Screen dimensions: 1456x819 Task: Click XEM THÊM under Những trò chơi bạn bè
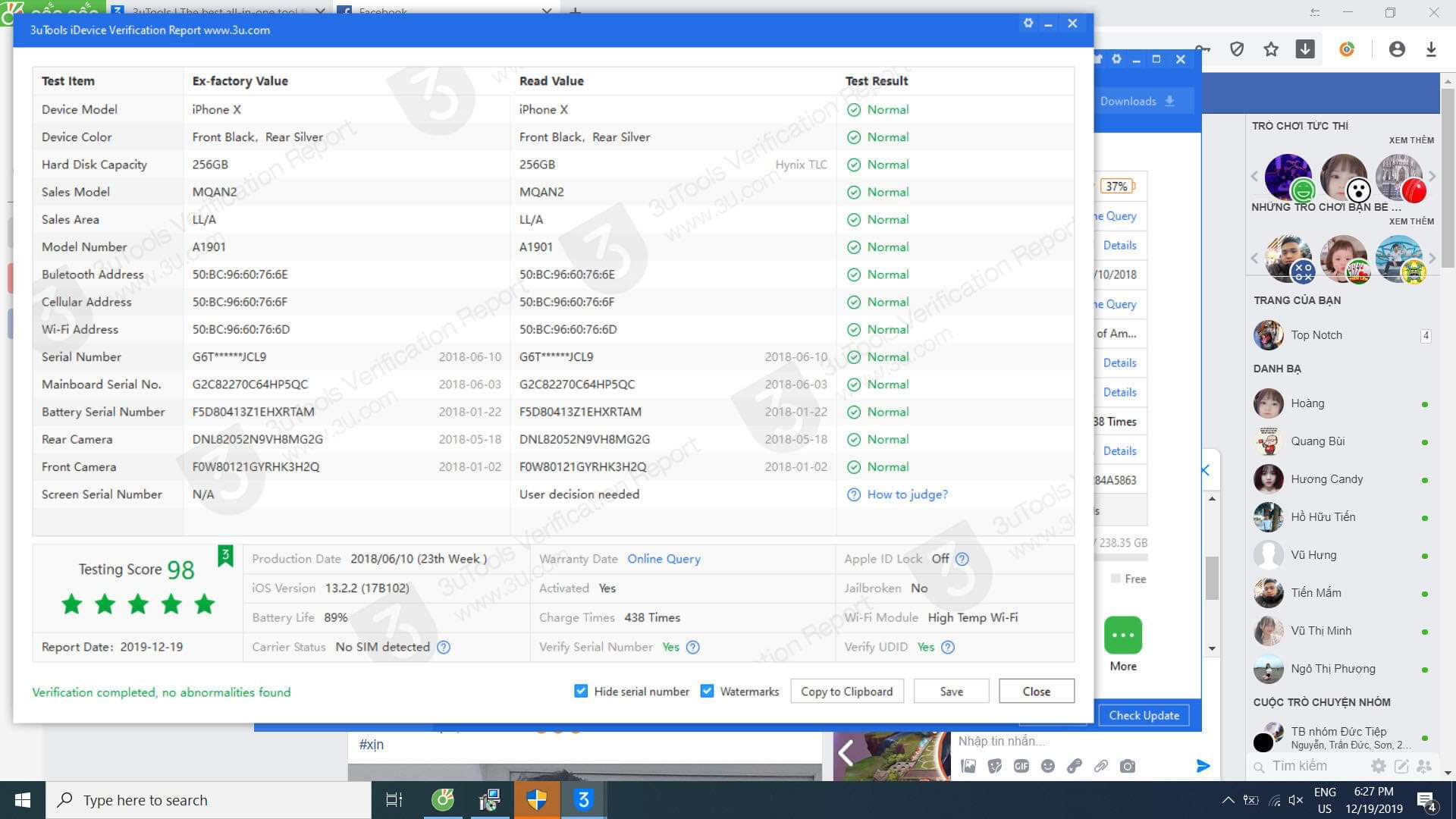pyautogui.click(x=1411, y=221)
